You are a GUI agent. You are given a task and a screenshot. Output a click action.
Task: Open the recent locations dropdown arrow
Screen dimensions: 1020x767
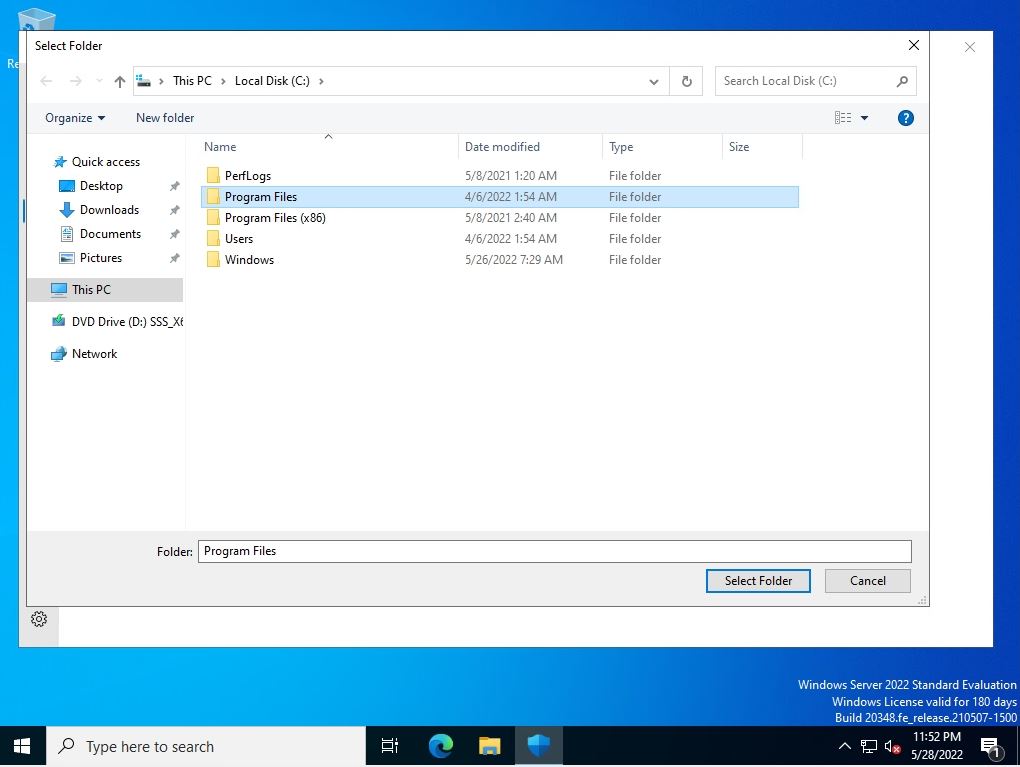99,81
